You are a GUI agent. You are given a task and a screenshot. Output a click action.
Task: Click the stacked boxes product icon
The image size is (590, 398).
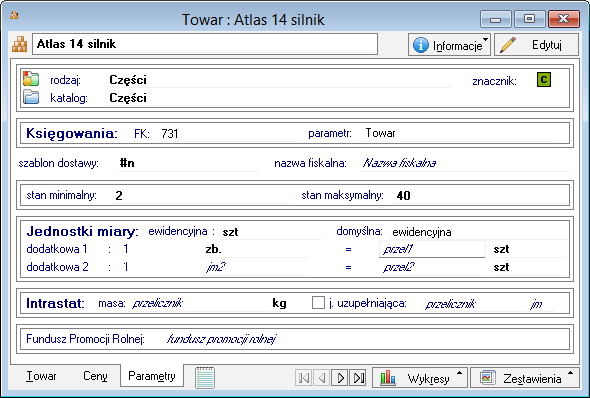20,44
